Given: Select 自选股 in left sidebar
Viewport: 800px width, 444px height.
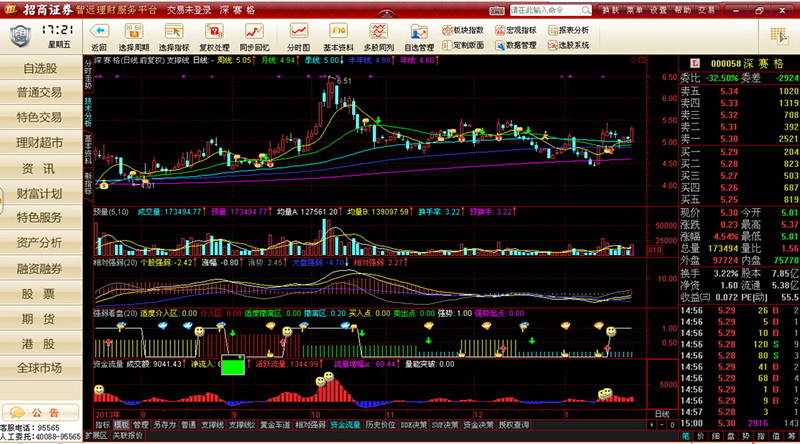Looking at the screenshot, I should [40, 69].
